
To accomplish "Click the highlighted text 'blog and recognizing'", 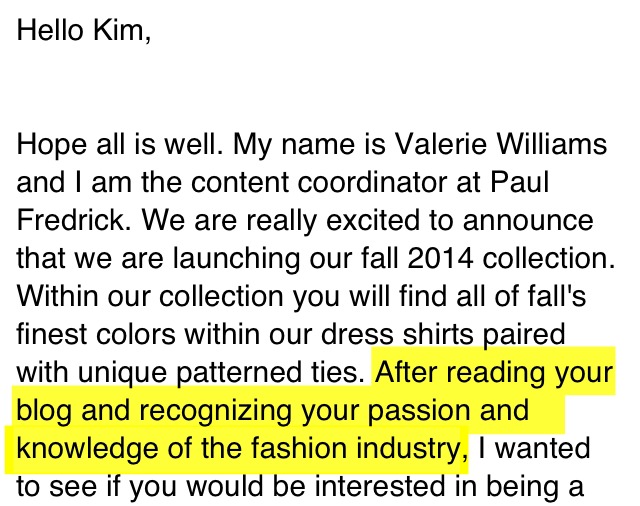I will [153, 411].
